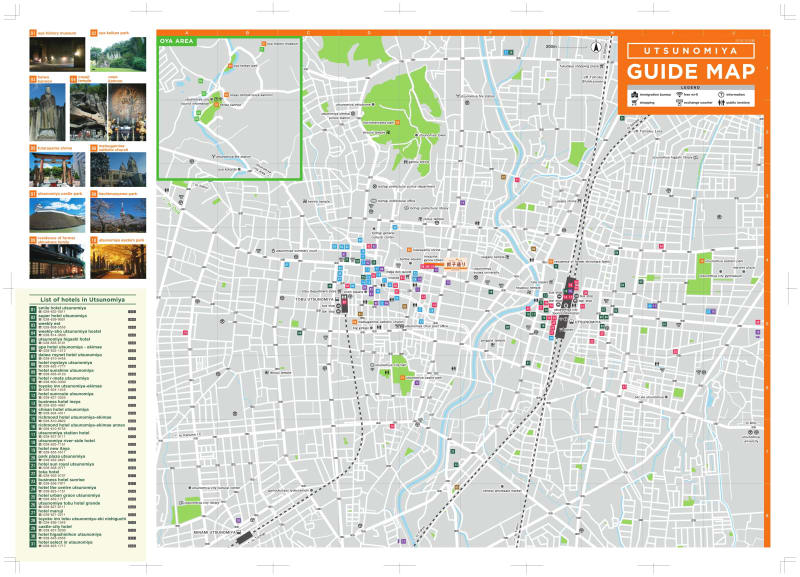Click the shopping cart icon in the legend

click(634, 103)
